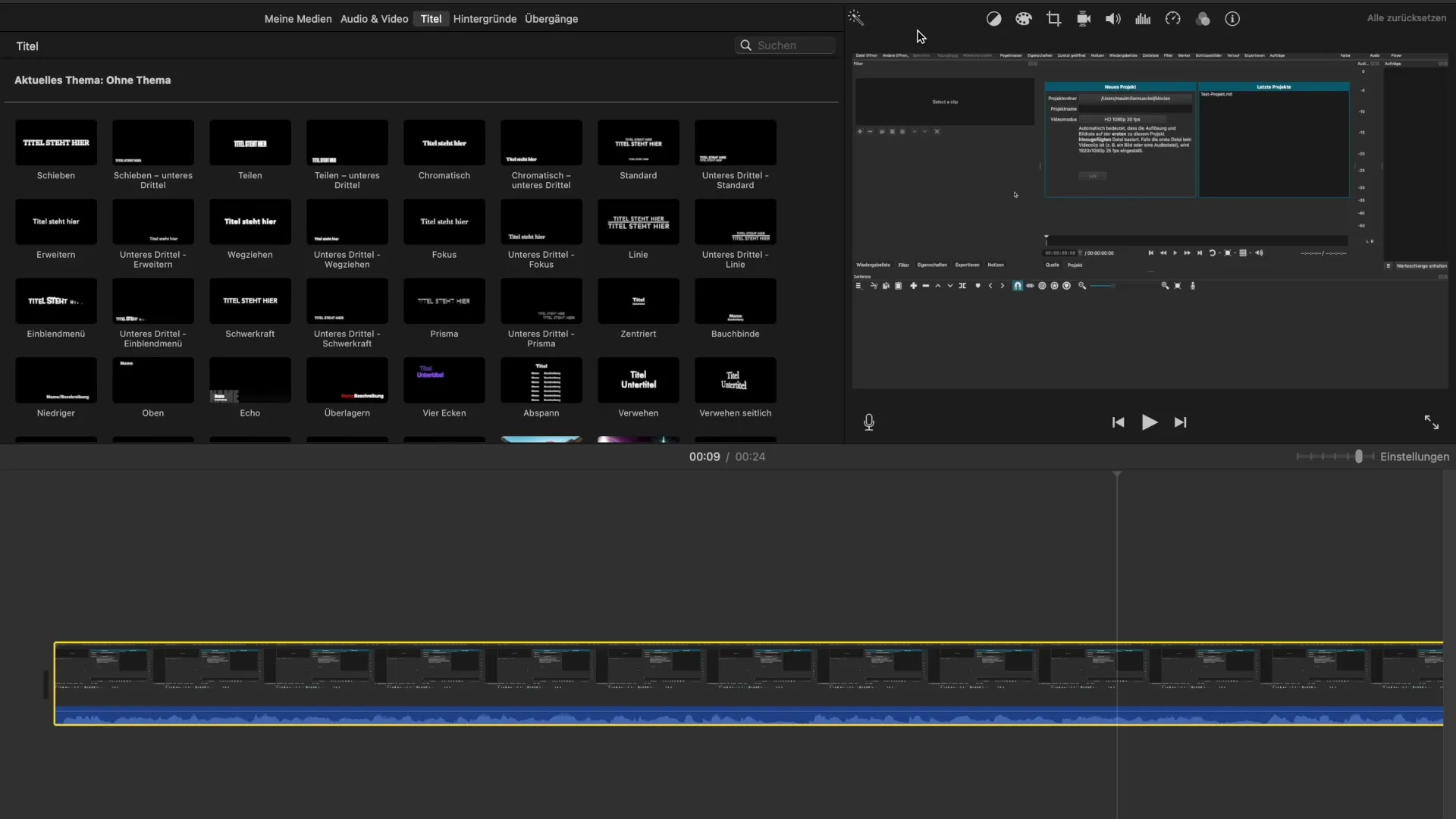1456x819 pixels.
Task: Switch to Hintergründe tab
Action: click(485, 19)
